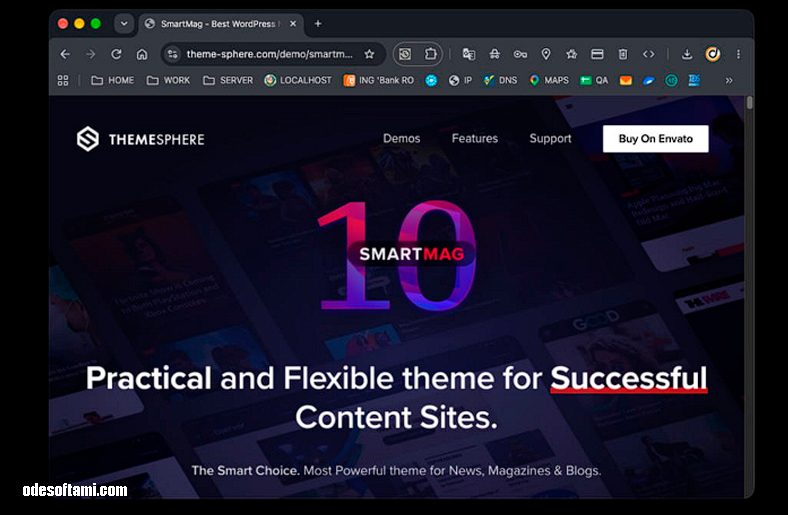Open the Support menu item
788x515 pixels.
pyautogui.click(x=550, y=139)
